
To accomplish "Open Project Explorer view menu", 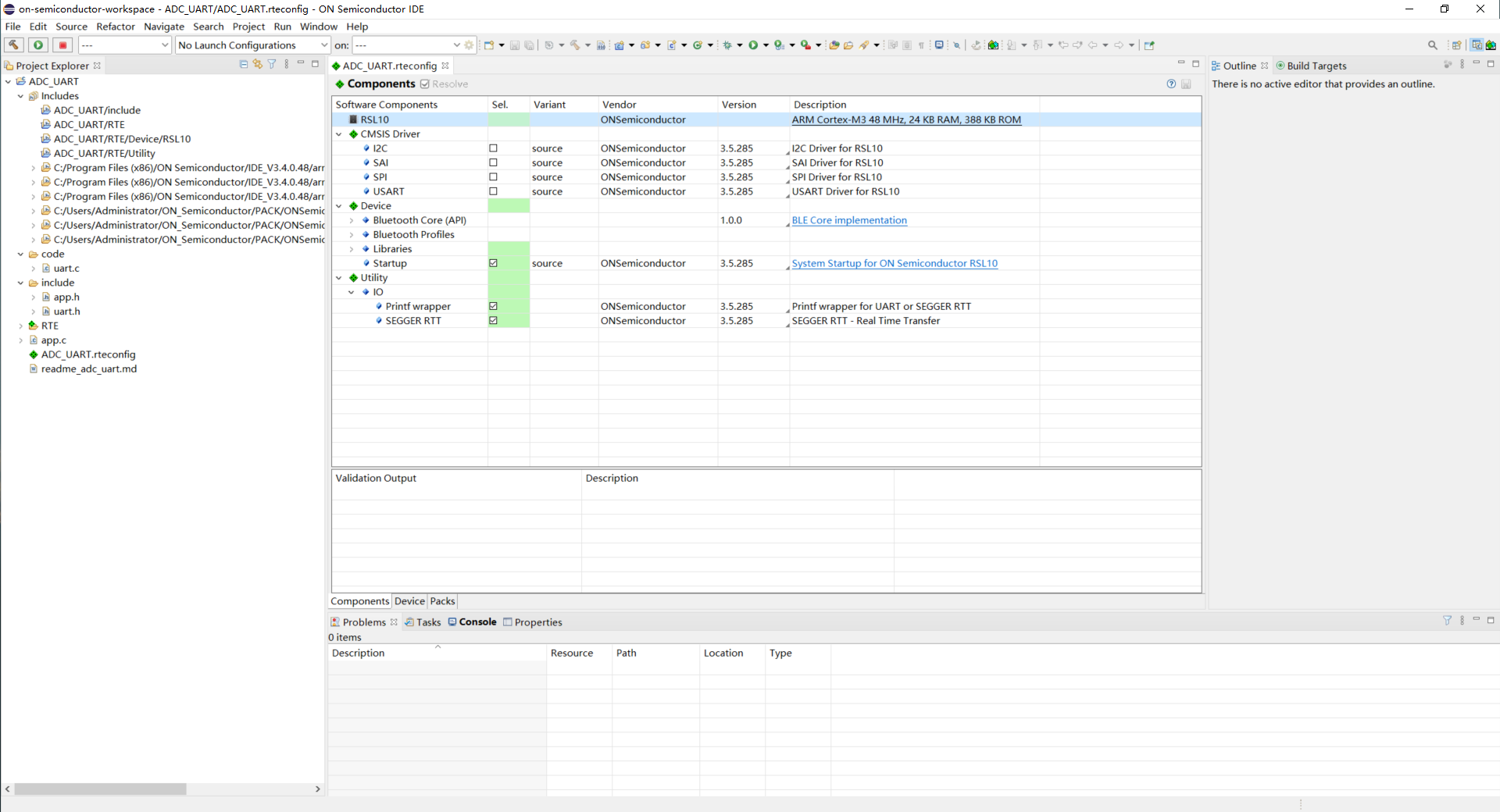I will 287,64.
